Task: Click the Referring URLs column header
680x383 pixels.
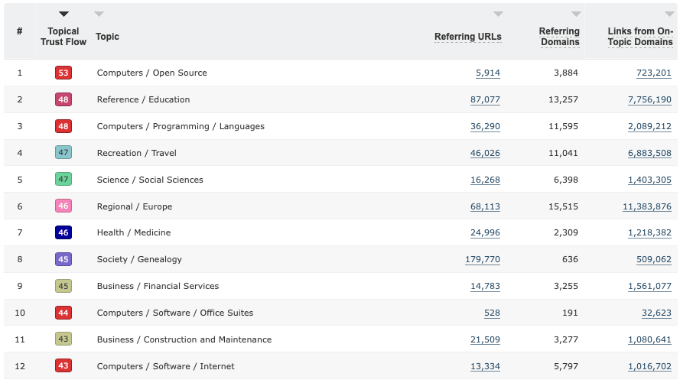Action: 468,37
